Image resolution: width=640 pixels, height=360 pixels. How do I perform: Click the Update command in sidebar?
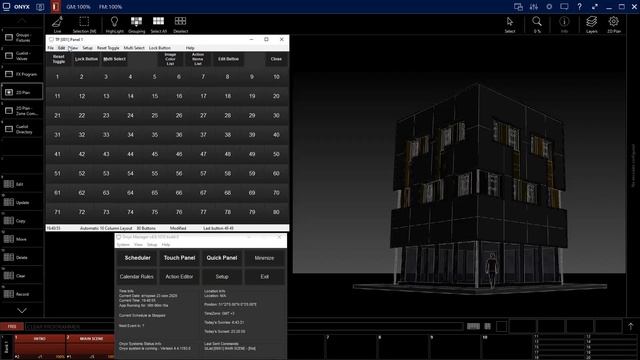point(22,202)
